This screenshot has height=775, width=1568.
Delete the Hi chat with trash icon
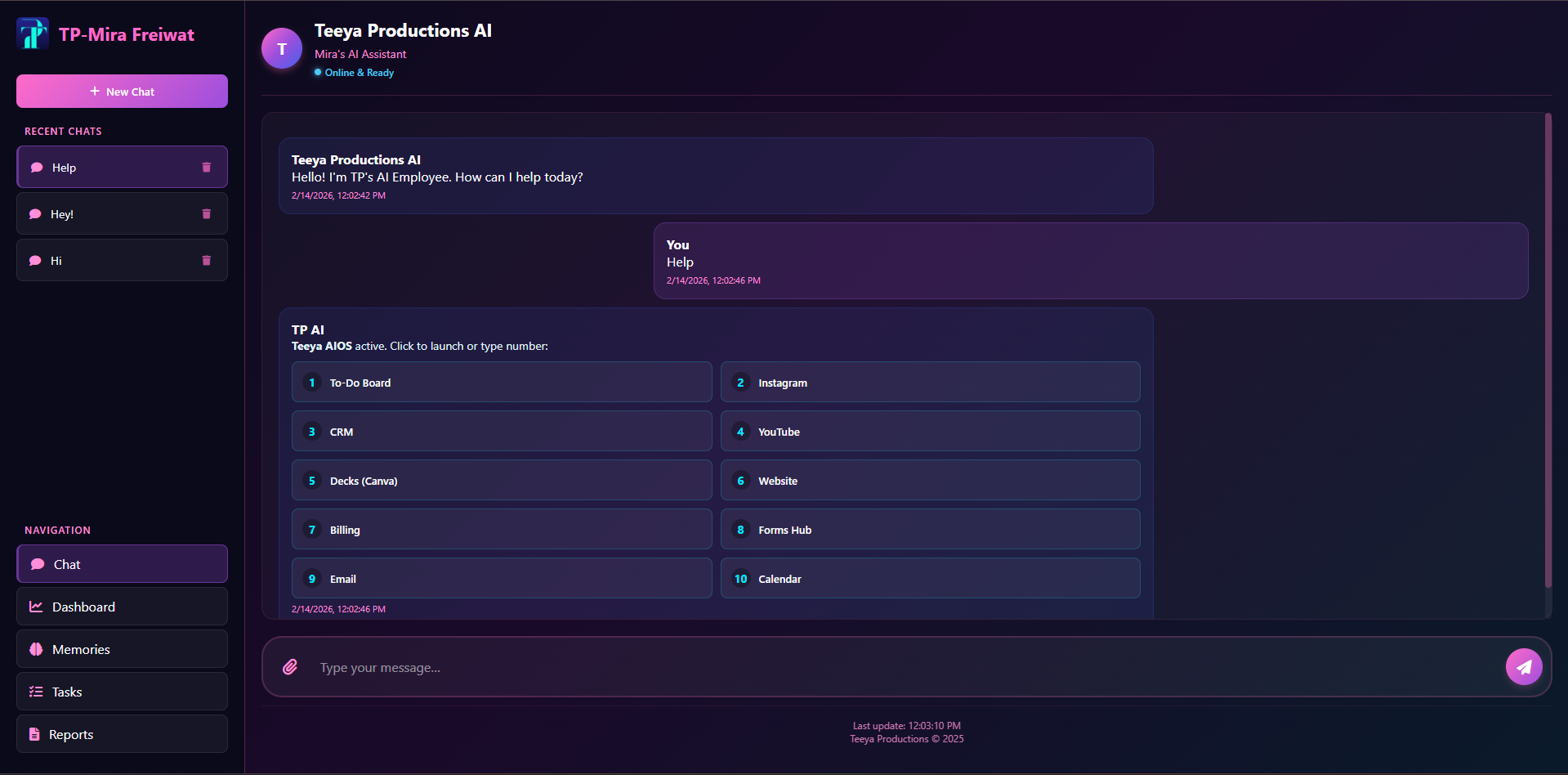[x=206, y=261]
